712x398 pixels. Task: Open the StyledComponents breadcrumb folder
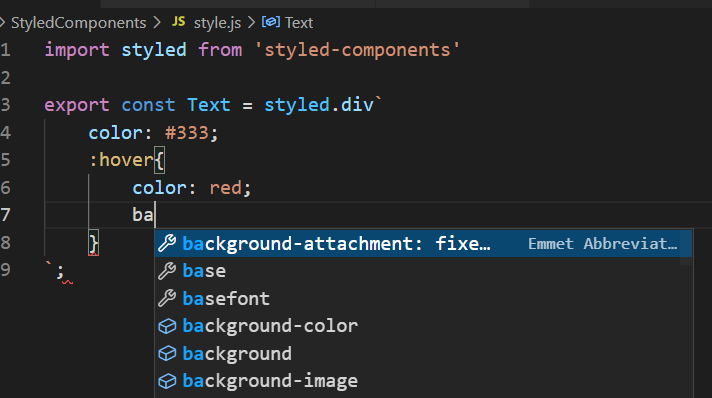(x=79, y=23)
